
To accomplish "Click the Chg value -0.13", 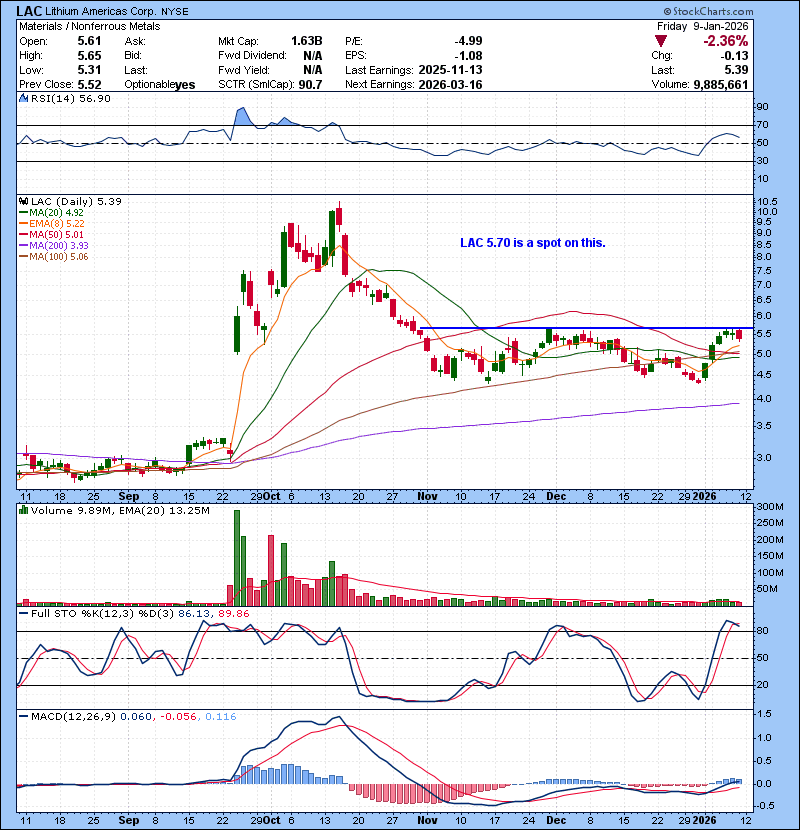I will pos(734,56).
